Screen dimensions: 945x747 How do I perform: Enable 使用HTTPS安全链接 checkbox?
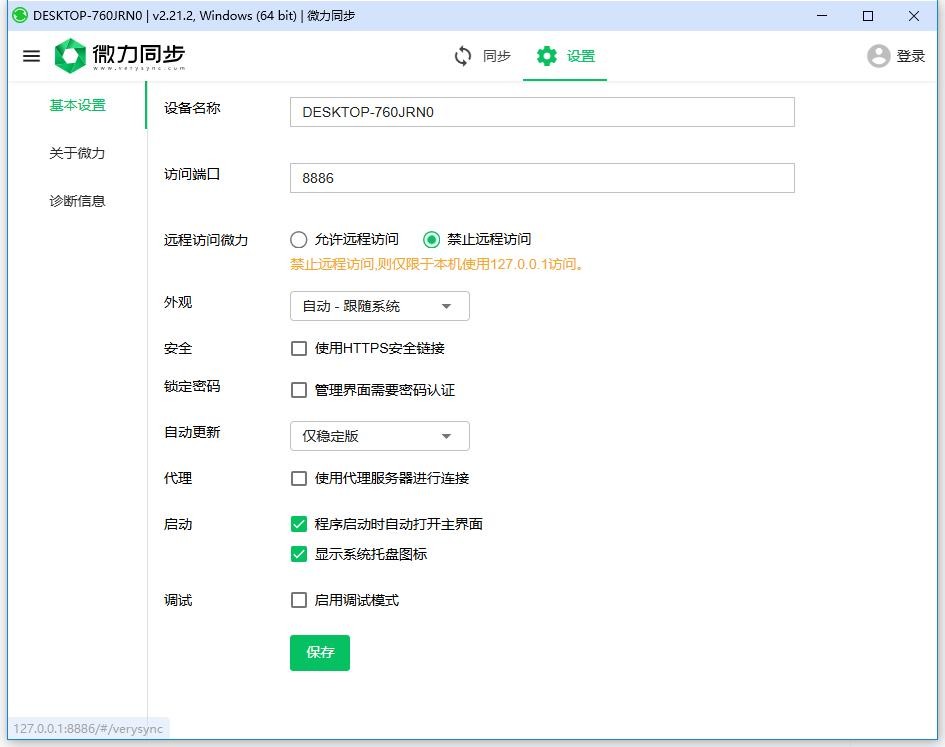tap(298, 348)
